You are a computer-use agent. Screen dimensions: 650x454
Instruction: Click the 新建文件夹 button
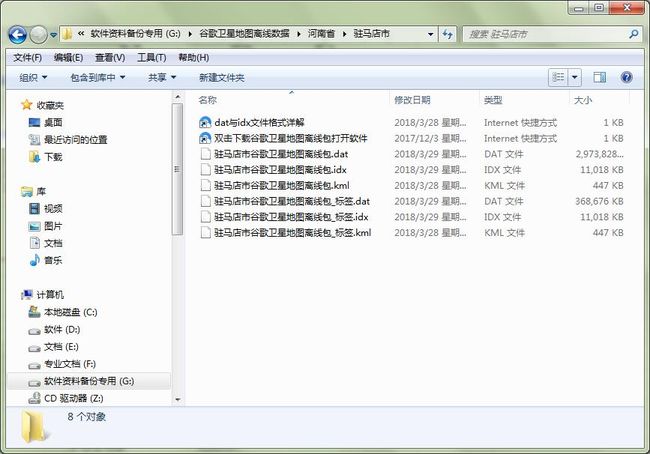[x=222, y=78]
